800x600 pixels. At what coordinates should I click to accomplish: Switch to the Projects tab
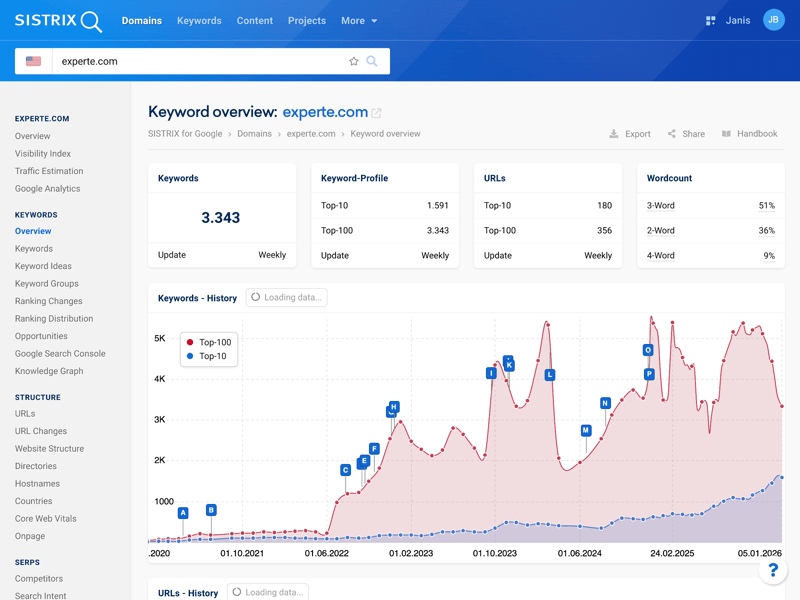click(x=306, y=21)
